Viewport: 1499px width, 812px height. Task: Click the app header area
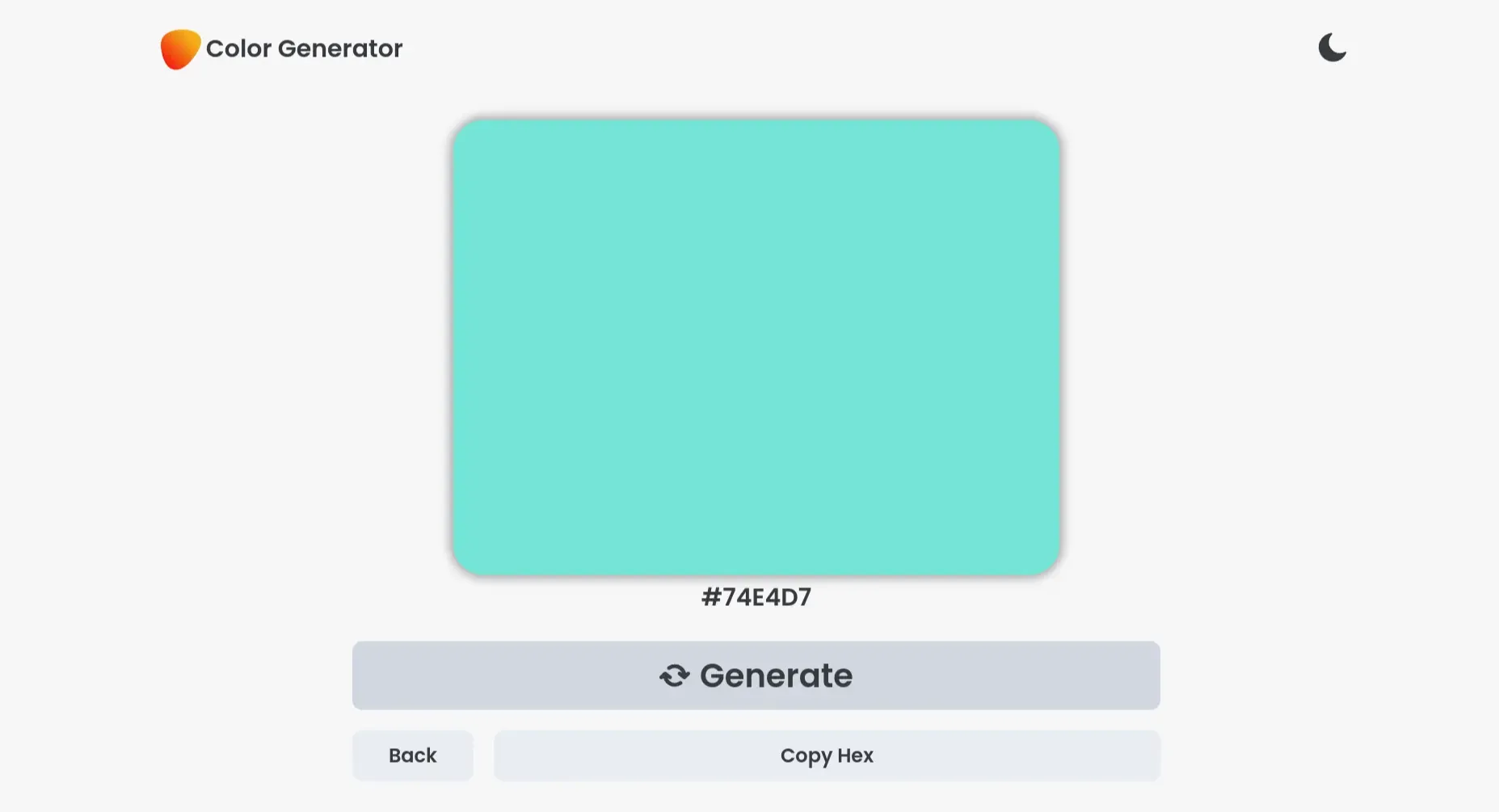click(x=281, y=48)
